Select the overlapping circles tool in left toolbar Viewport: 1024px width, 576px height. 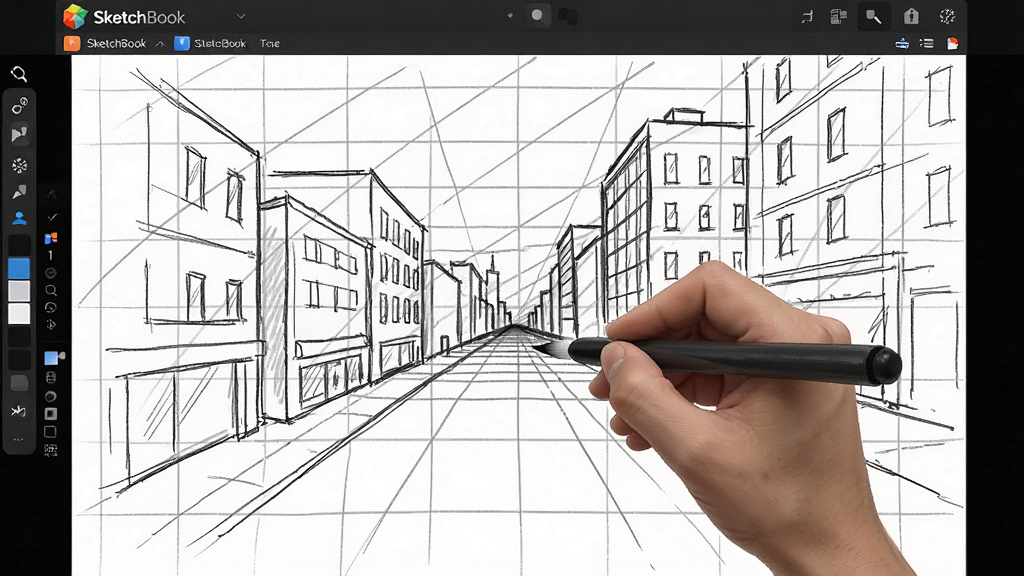click(20, 105)
